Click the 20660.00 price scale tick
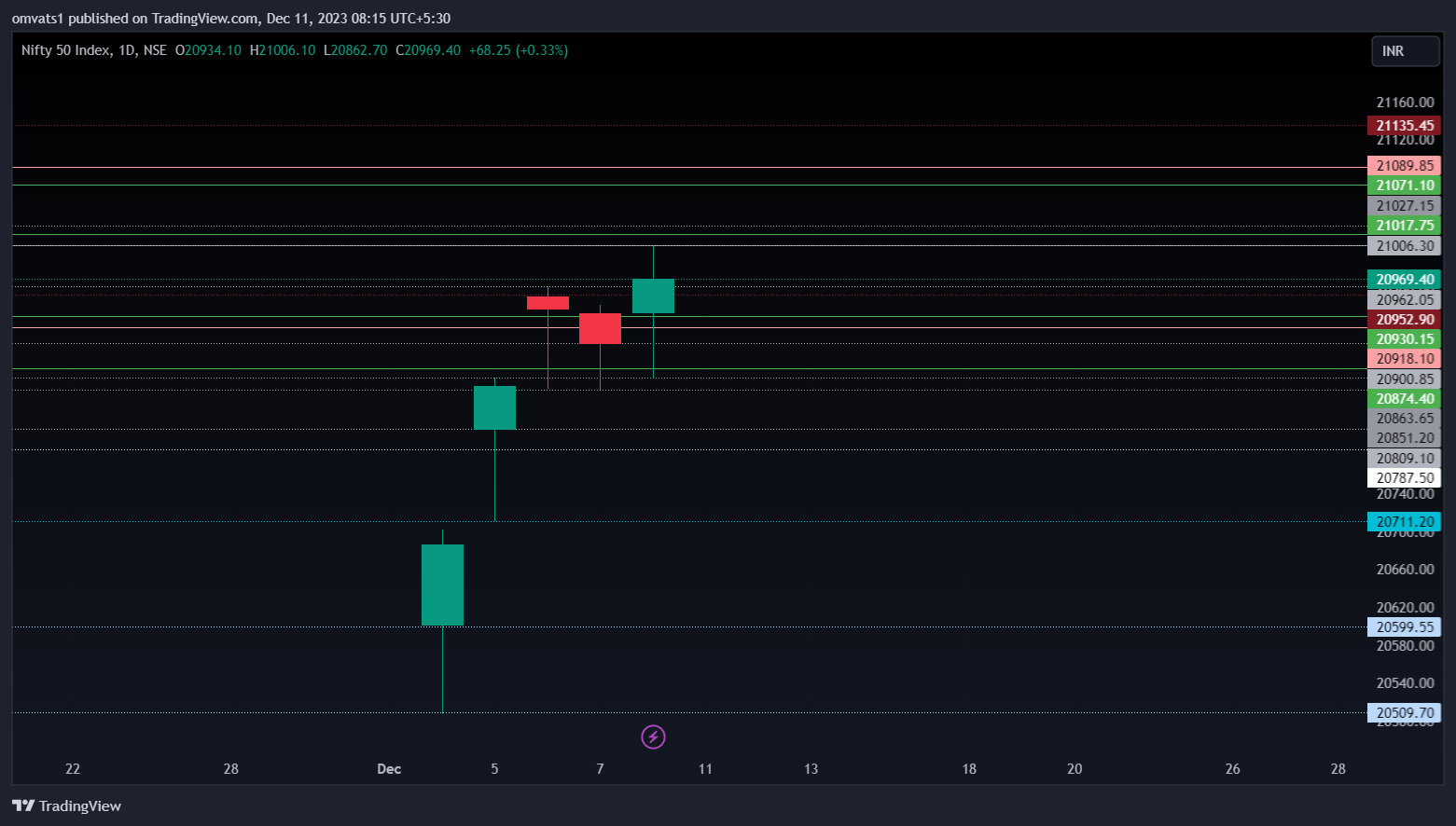 pyautogui.click(x=1405, y=570)
